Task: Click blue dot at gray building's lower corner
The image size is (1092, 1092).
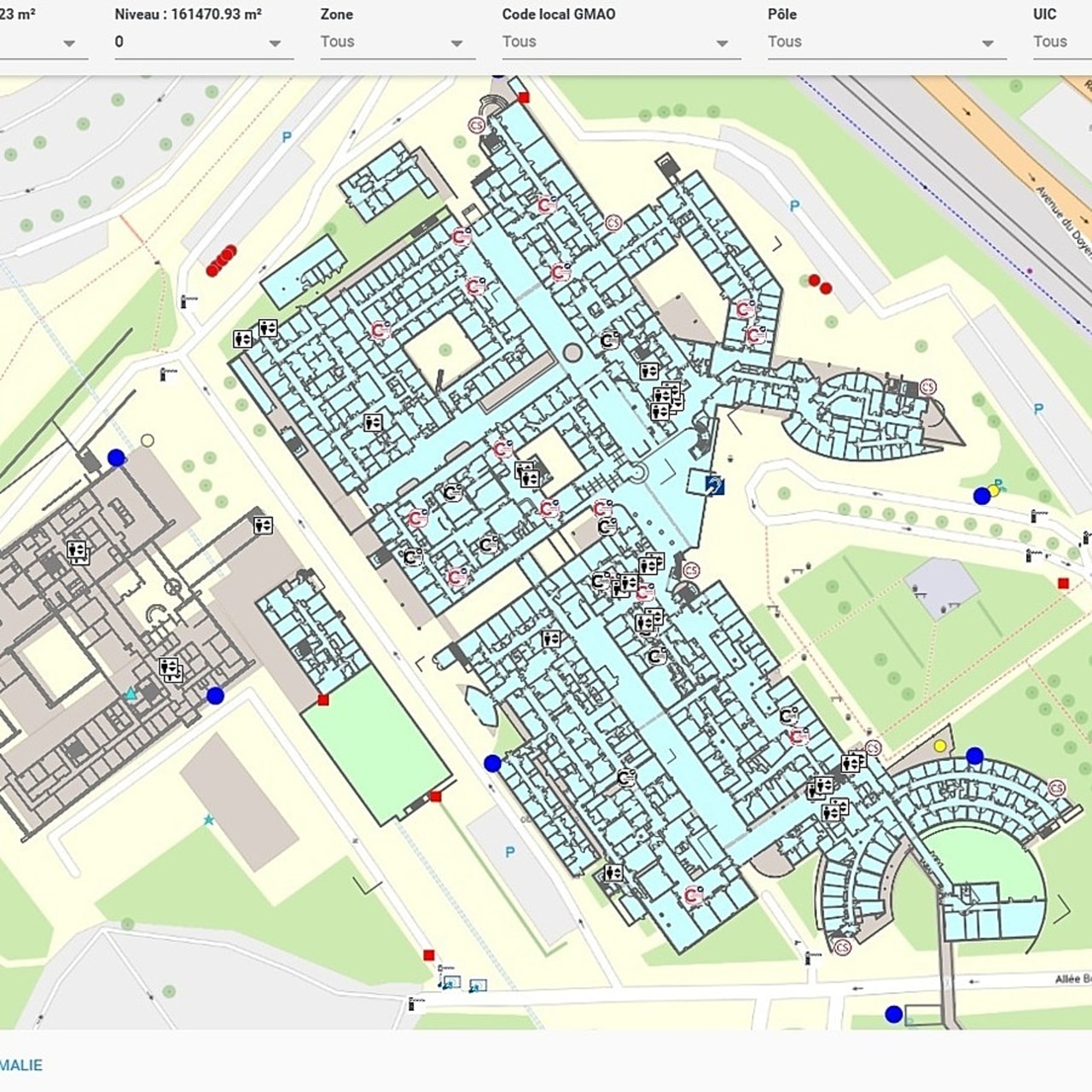Action: [x=215, y=695]
